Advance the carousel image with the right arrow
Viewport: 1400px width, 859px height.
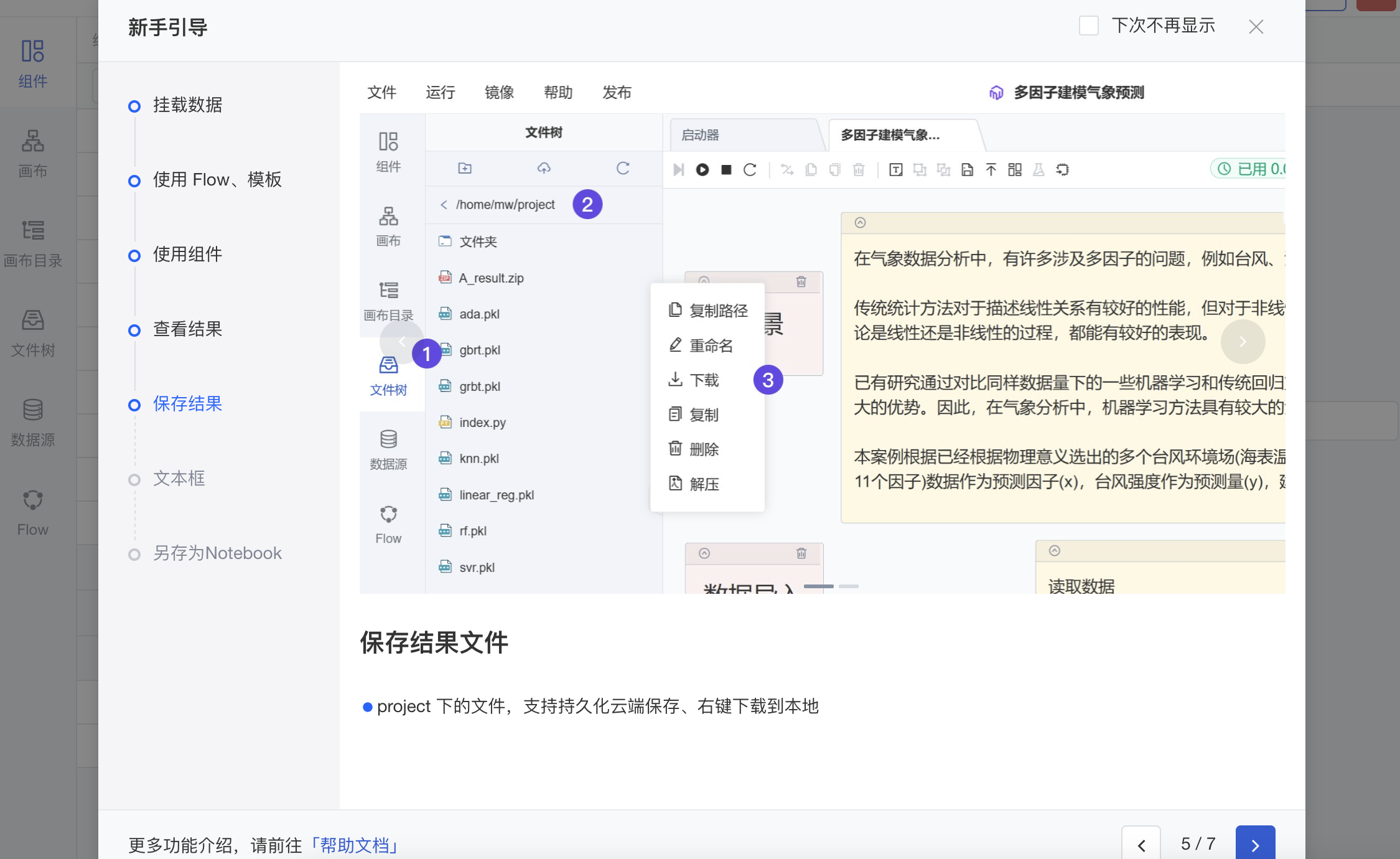coord(1243,341)
